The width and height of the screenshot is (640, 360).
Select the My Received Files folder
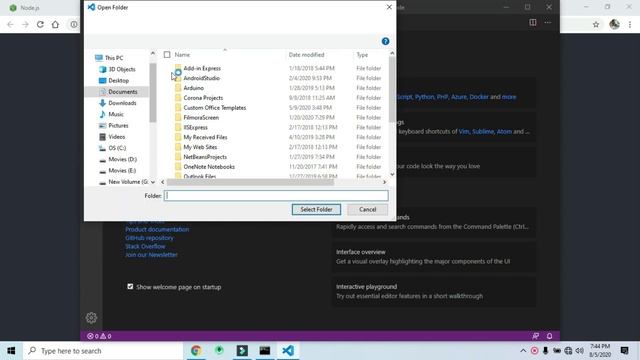coord(205,137)
